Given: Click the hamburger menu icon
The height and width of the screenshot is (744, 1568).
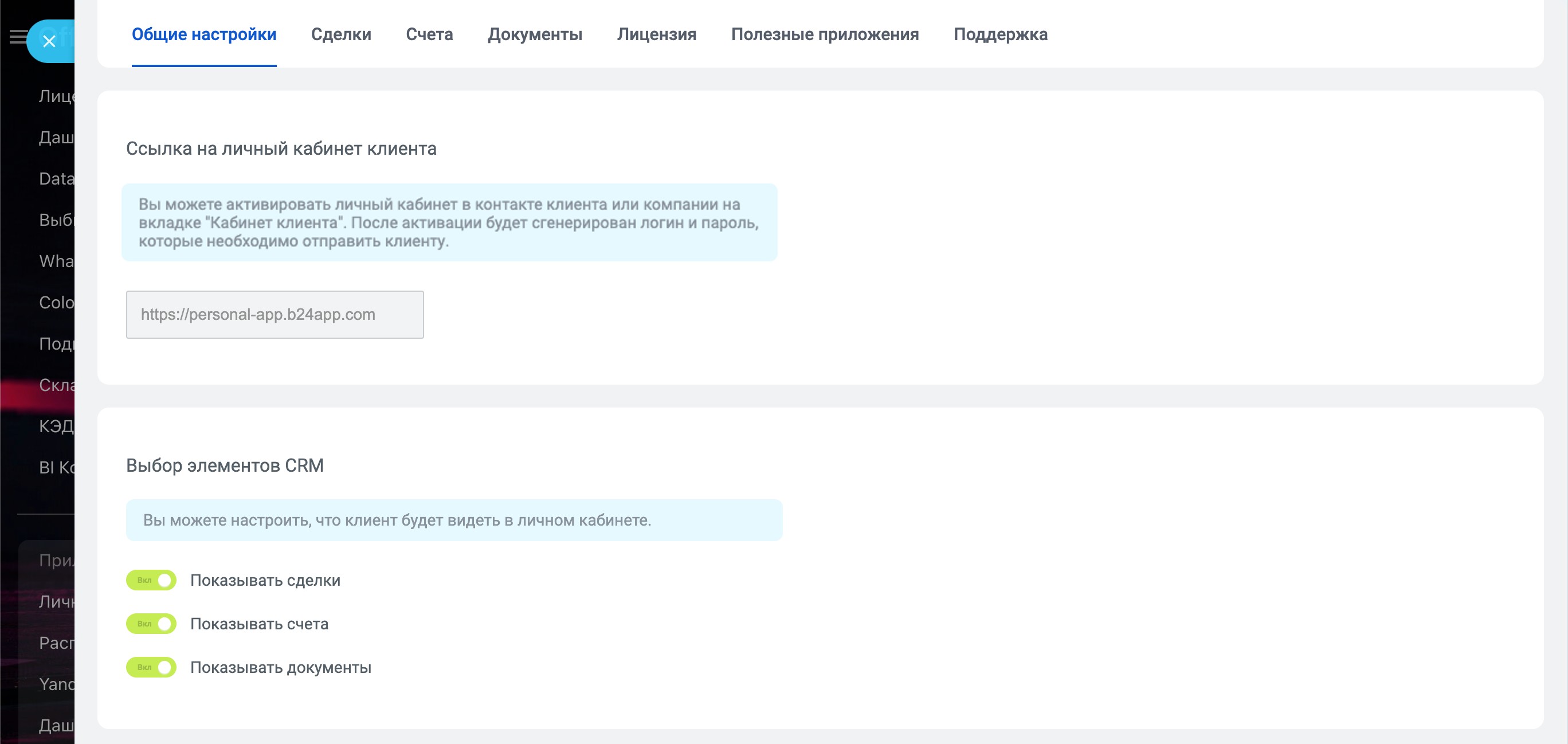Looking at the screenshot, I should [x=18, y=37].
